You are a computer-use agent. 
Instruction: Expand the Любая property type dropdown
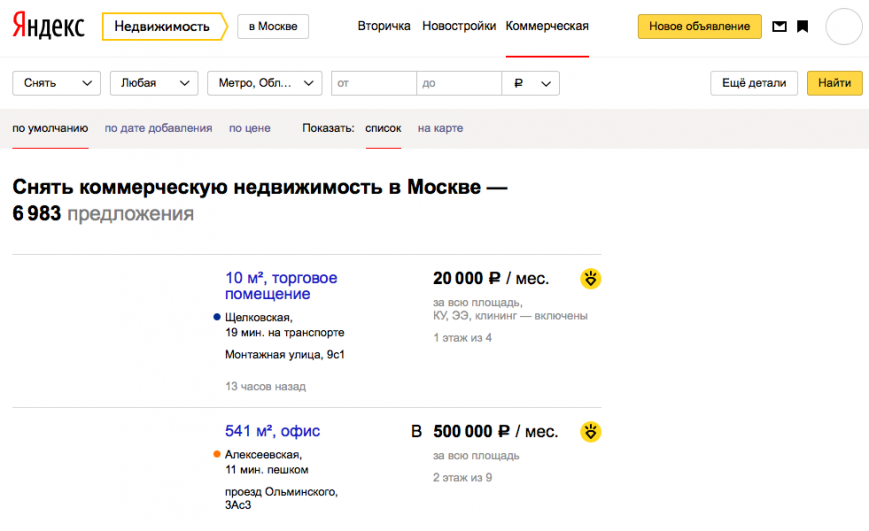154,83
